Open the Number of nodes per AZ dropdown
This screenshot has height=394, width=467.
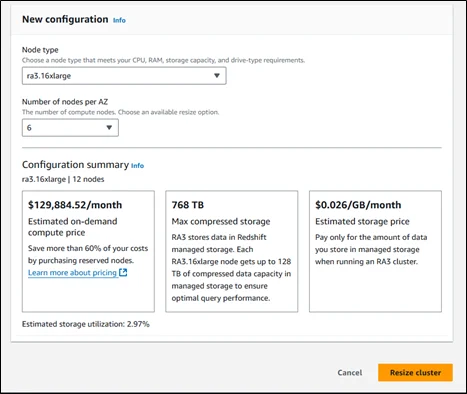click(x=70, y=128)
